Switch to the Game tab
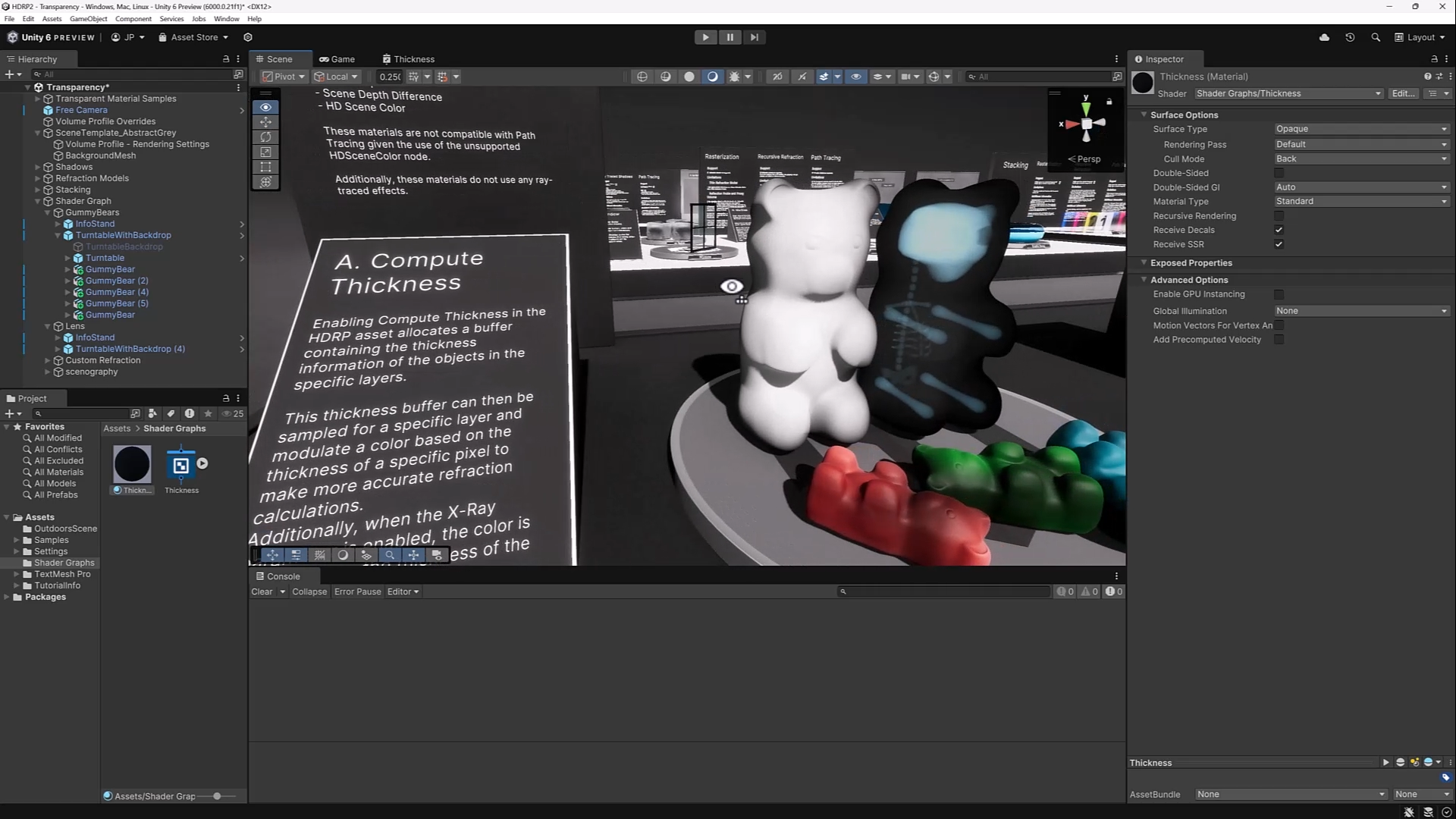 (337, 59)
